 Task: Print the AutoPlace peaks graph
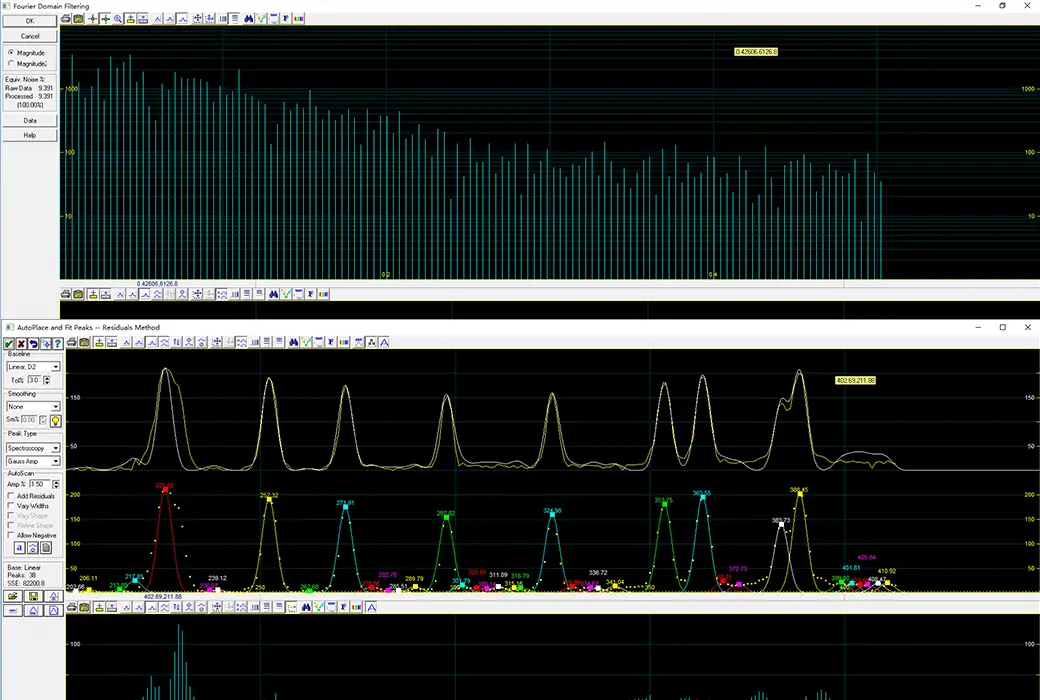[72, 342]
